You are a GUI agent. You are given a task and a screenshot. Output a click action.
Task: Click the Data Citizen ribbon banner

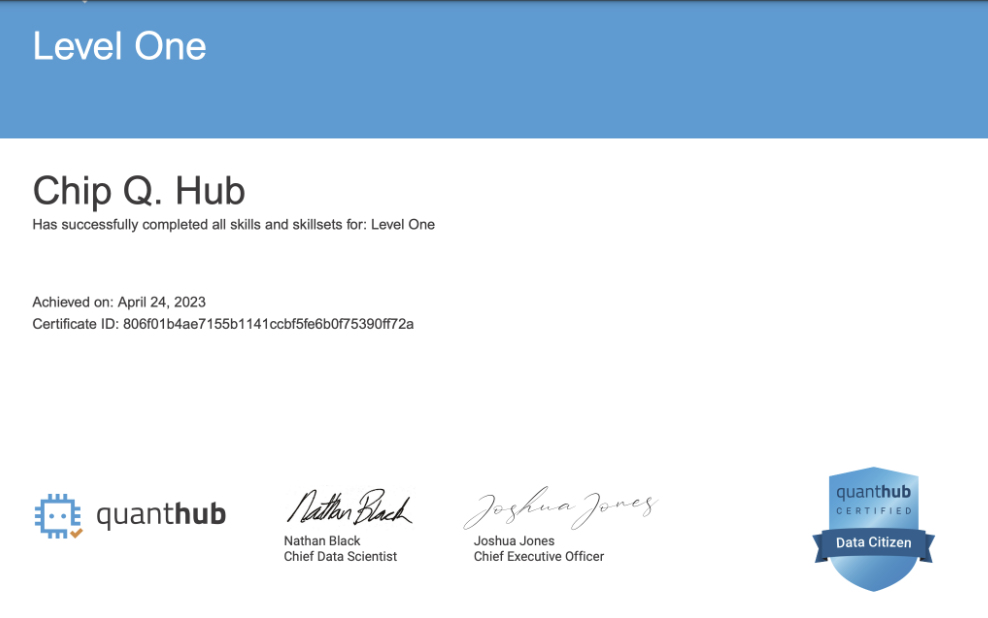[873, 542]
